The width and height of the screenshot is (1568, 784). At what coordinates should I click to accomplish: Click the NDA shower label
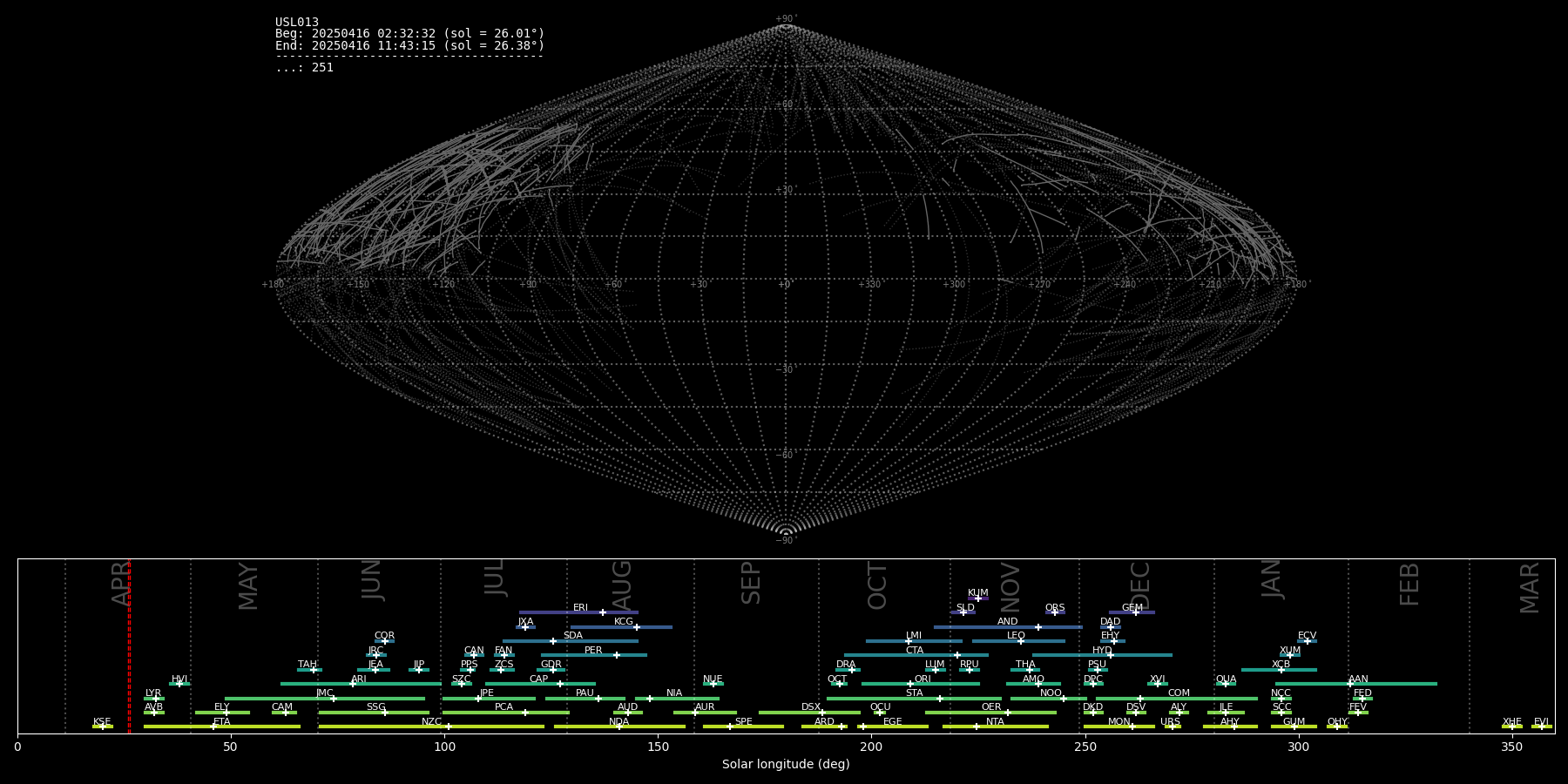(x=618, y=722)
